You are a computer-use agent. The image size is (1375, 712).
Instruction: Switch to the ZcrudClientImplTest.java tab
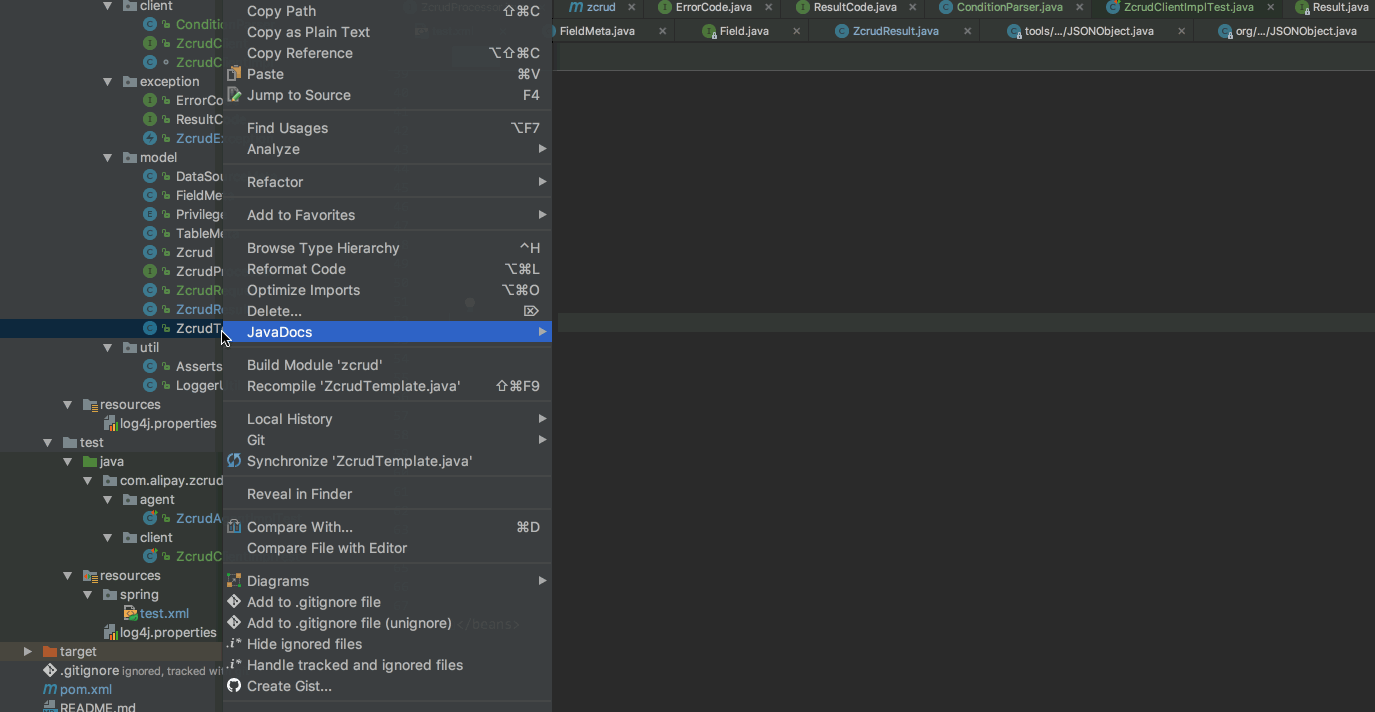pos(1188,7)
